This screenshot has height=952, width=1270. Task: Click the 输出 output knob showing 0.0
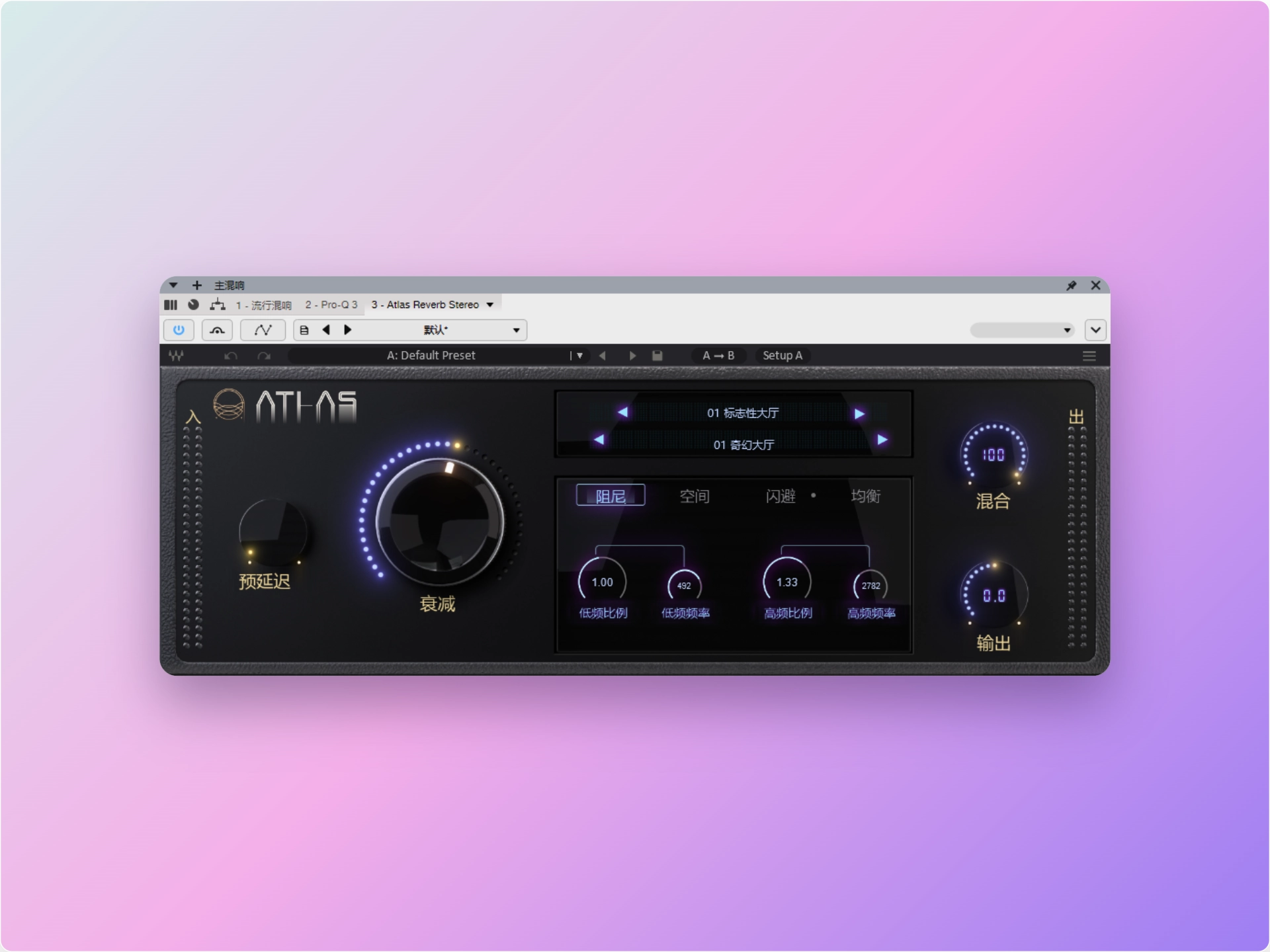coord(994,595)
